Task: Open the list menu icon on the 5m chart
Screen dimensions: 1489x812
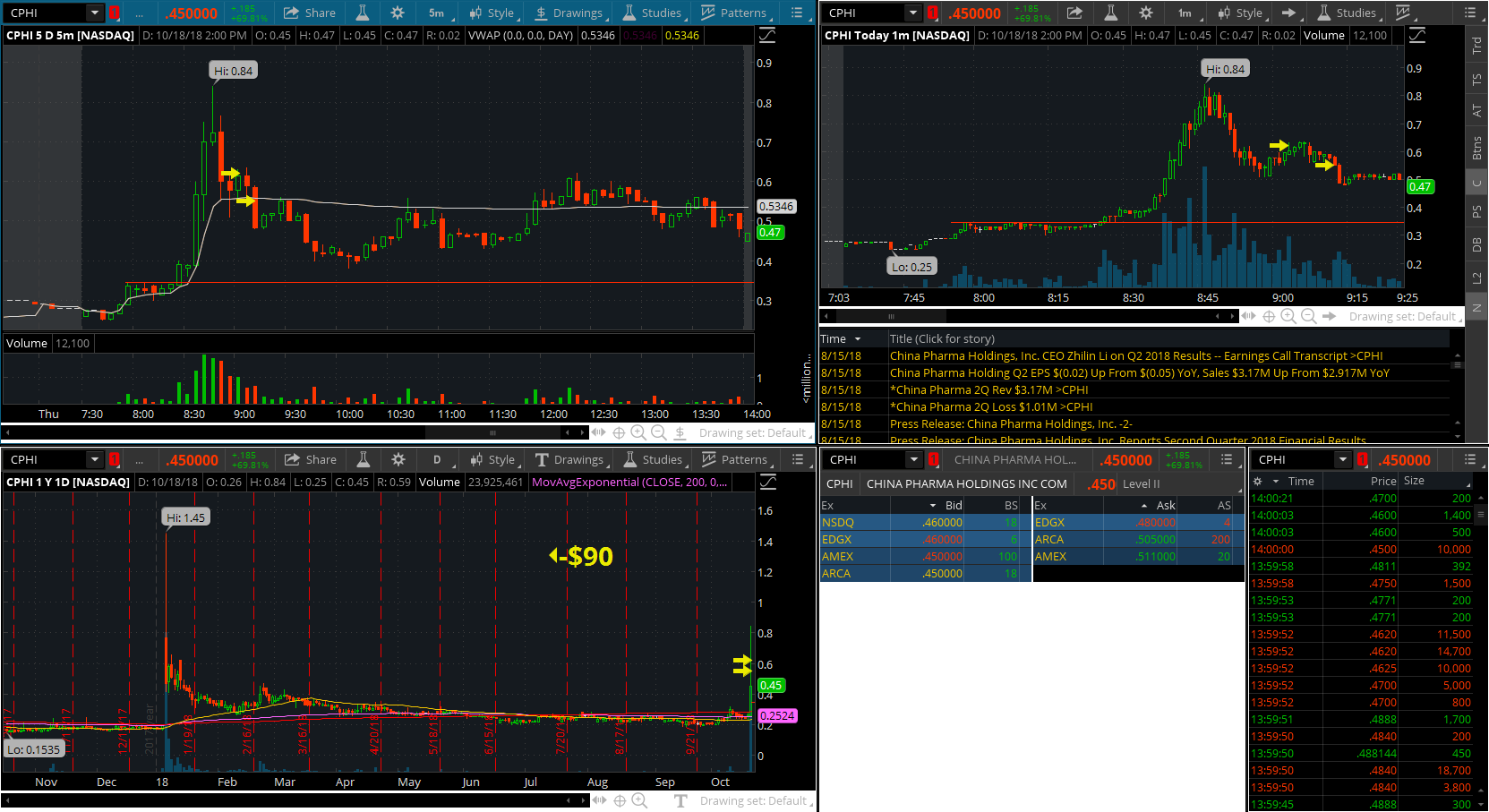Action: coord(797,13)
